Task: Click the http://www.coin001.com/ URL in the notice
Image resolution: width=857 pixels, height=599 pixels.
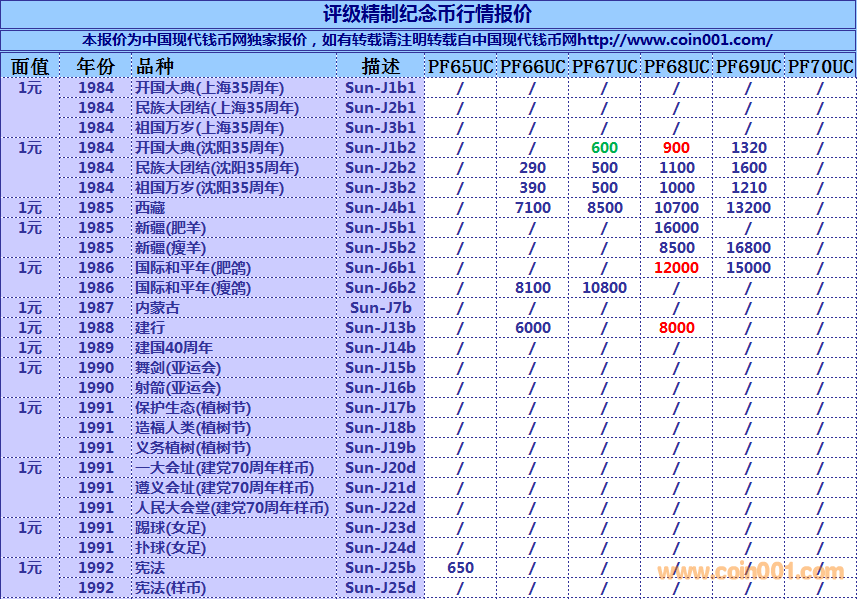Action: (x=675, y=40)
